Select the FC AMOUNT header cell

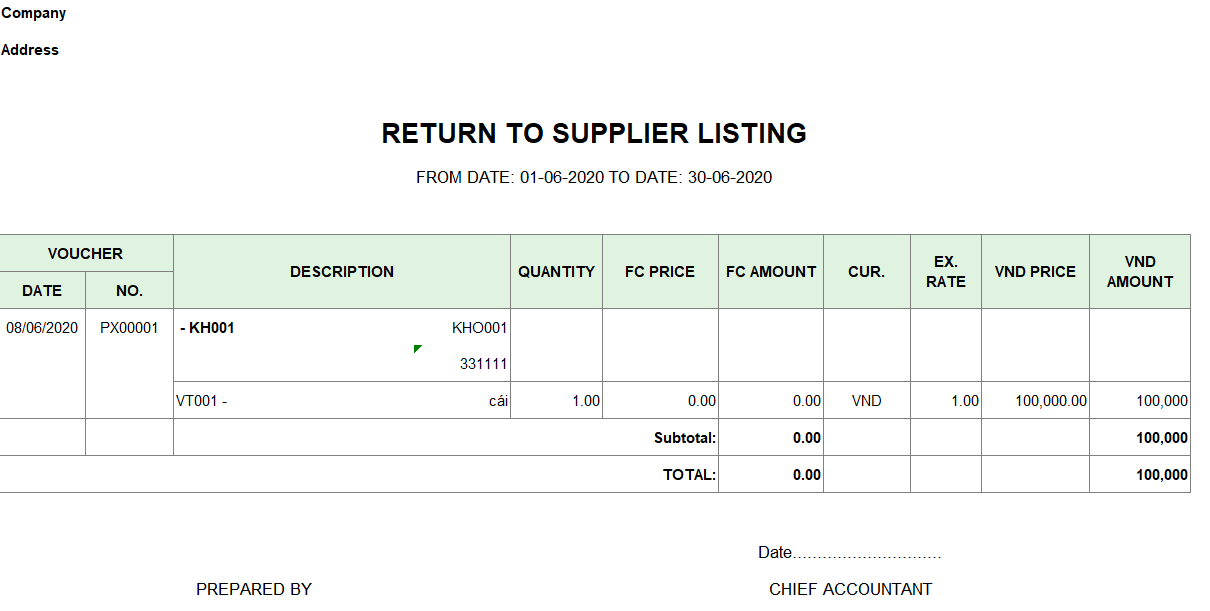(771, 272)
